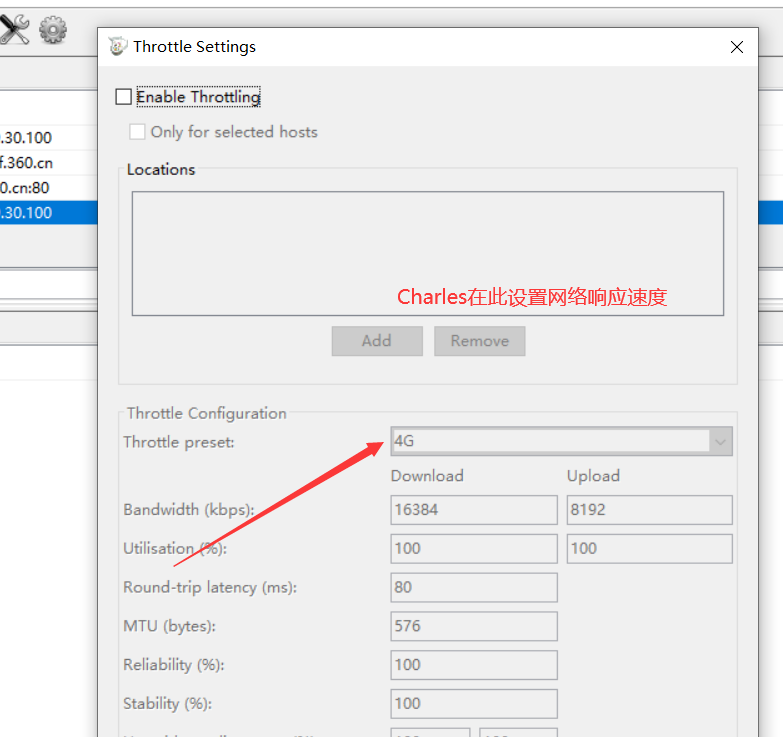Click the Upload utilisation field
This screenshot has width=783, height=737.
650,549
